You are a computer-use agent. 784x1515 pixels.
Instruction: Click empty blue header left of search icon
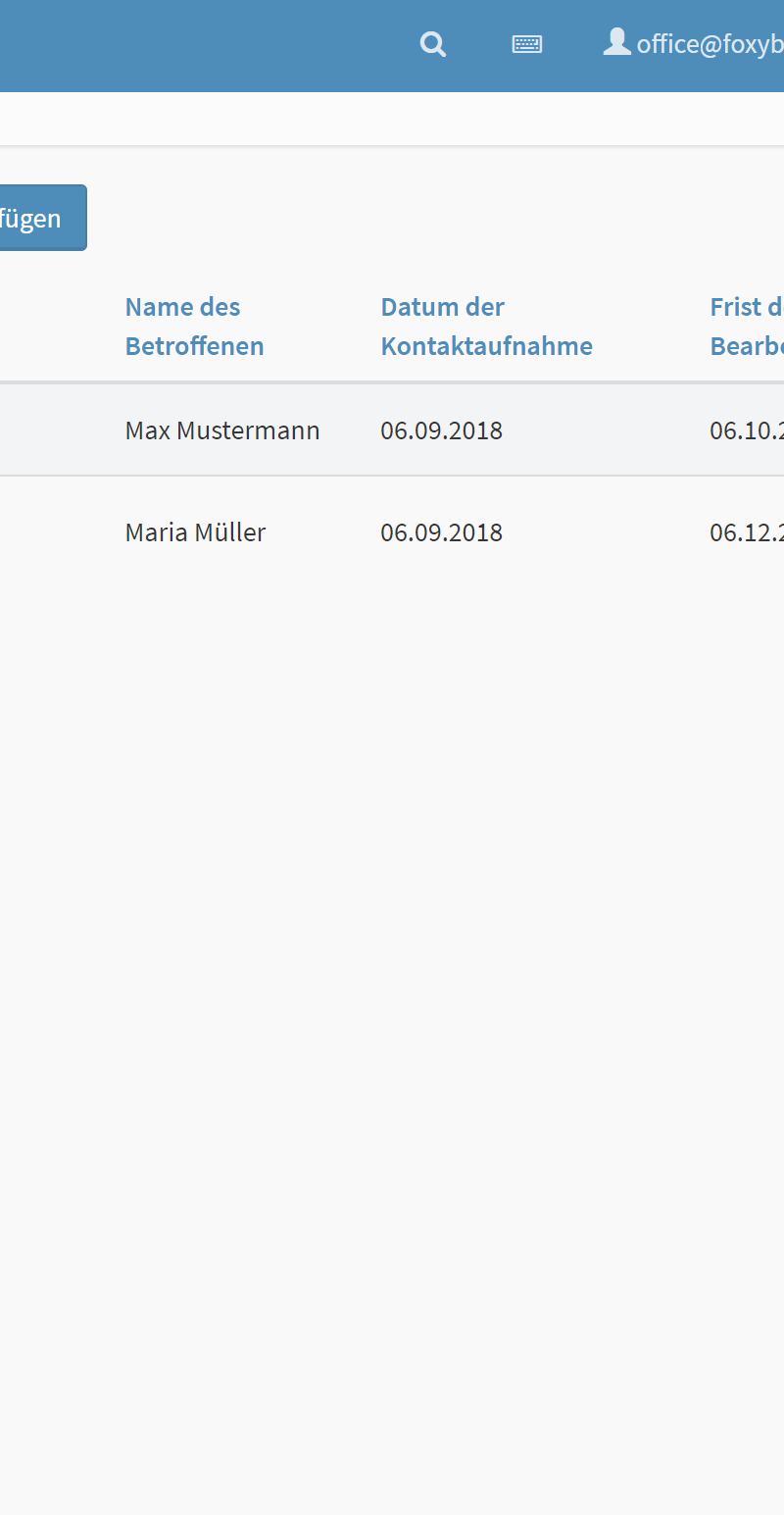(x=196, y=44)
